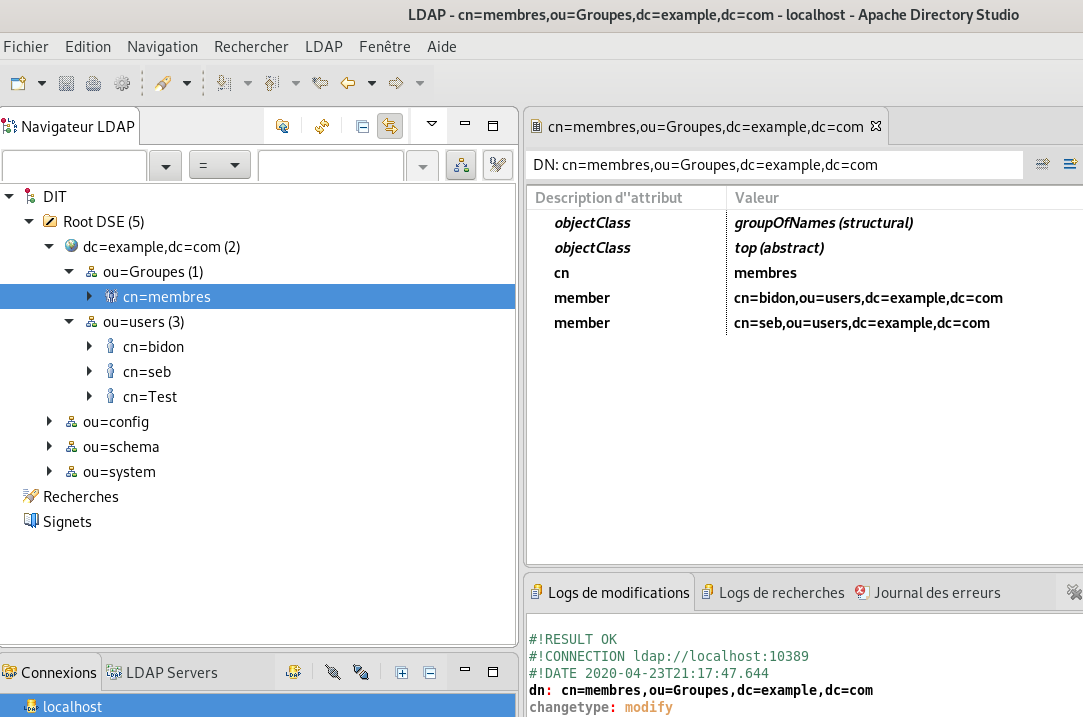This screenshot has height=717, width=1083.
Task: Click the cn=membres group icon in tree
Action: [x=111, y=296]
